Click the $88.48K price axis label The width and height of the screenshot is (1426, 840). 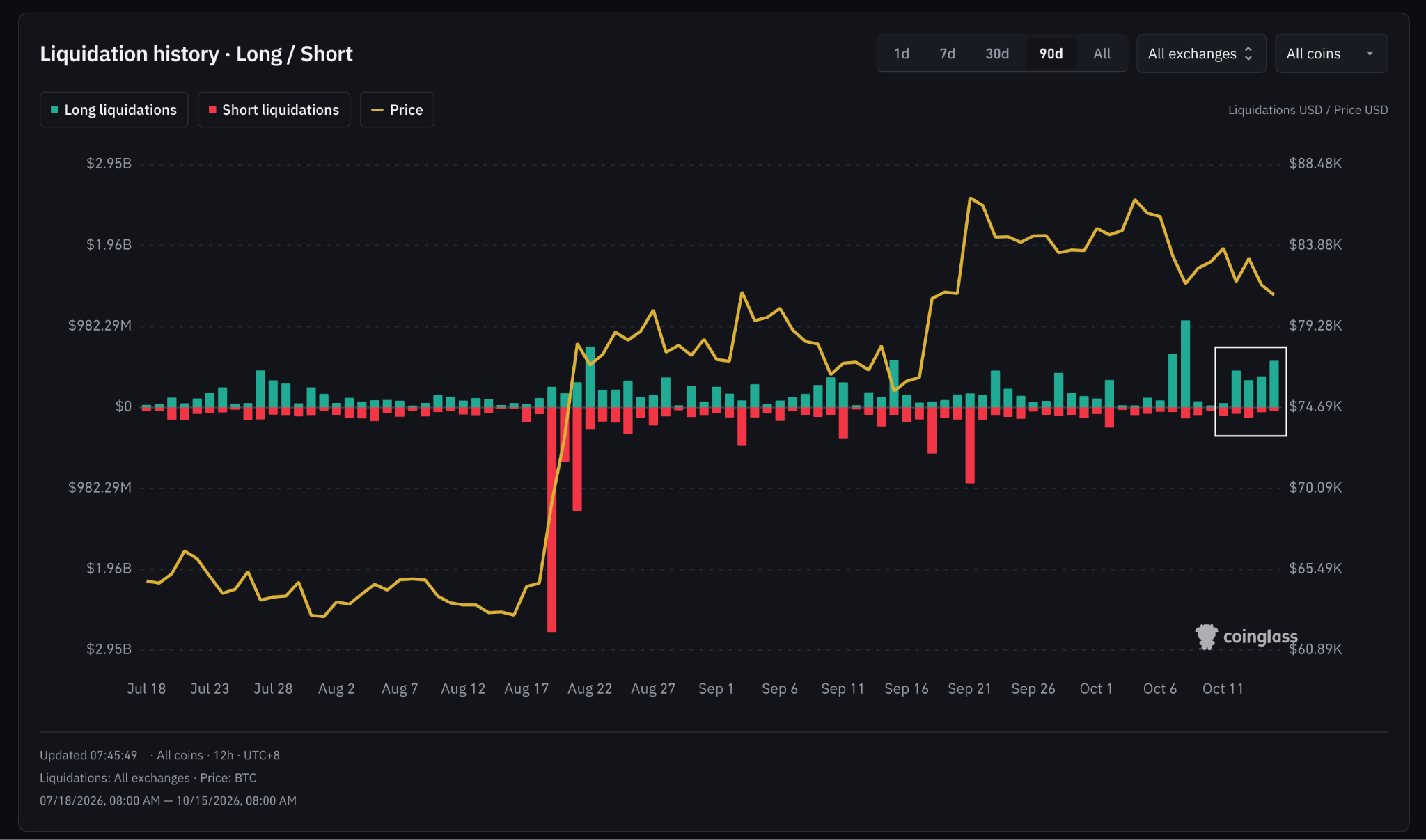1315,164
